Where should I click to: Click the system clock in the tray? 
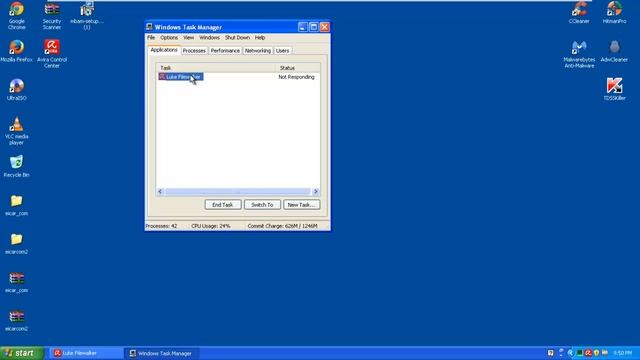tap(623, 353)
